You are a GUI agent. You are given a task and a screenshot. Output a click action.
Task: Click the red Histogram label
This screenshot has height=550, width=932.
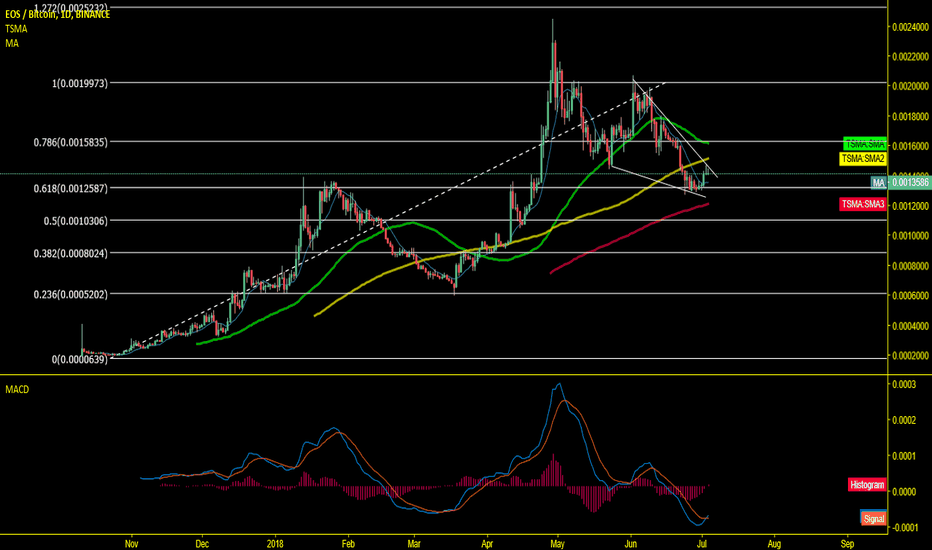point(867,485)
